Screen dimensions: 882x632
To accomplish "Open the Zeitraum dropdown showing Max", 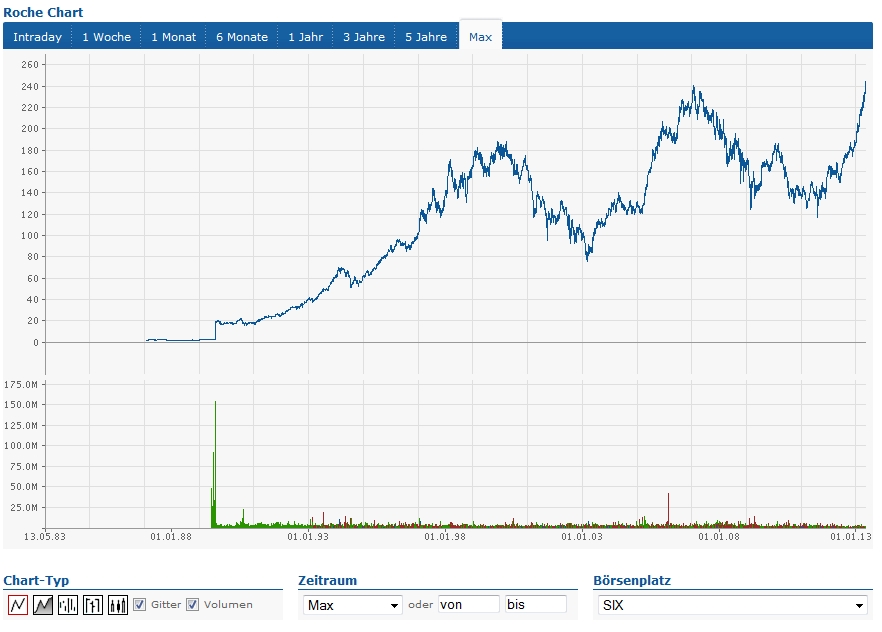I will click(x=353, y=605).
